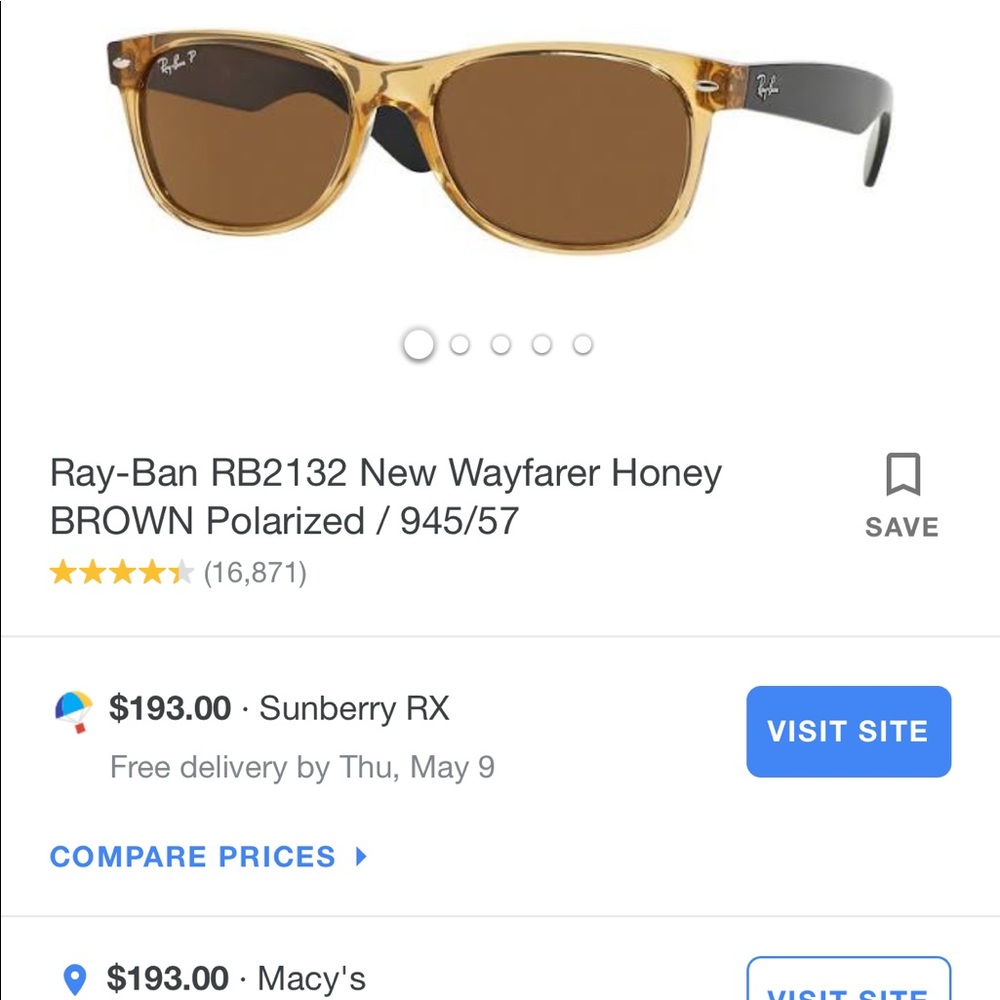Image resolution: width=1000 pixels, height=1000 pixels.
Task: Open the Ray-Ban RB2132 product title
Action: tap(386, 497)
